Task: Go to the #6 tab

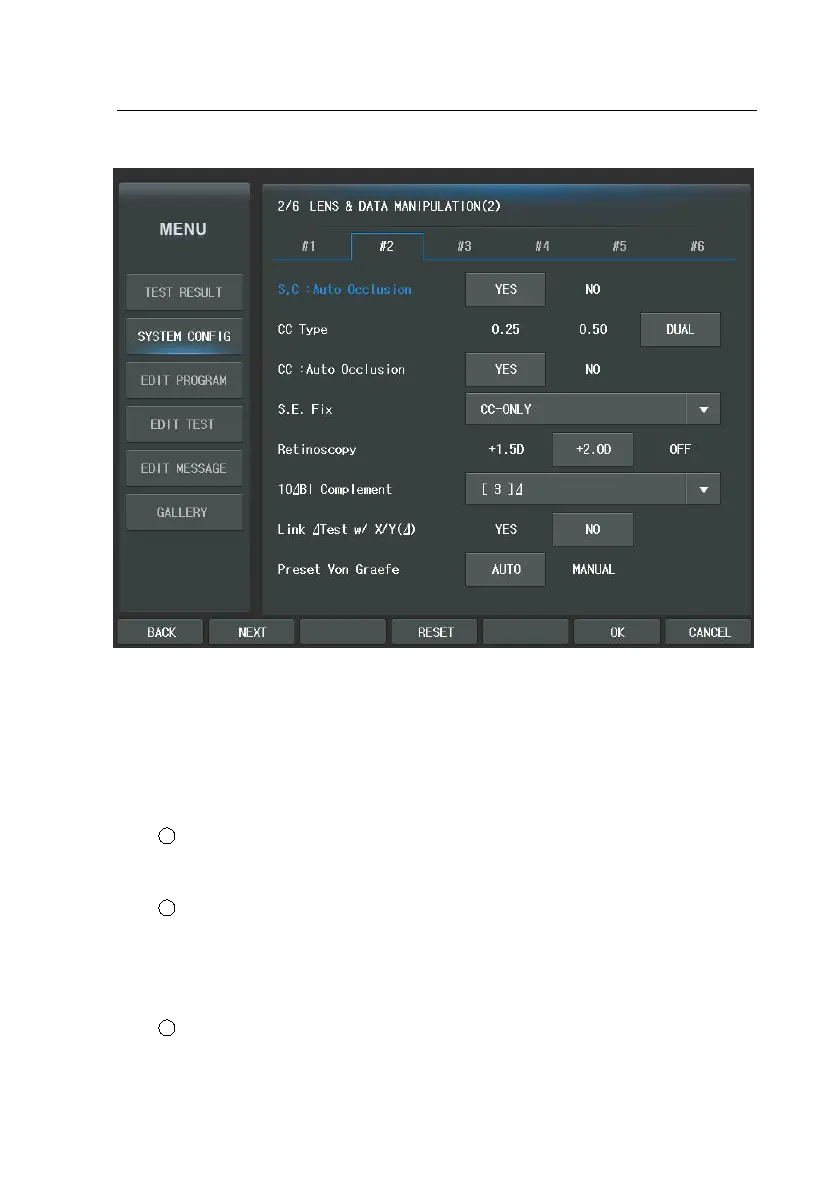Action: tap(697, 246)
